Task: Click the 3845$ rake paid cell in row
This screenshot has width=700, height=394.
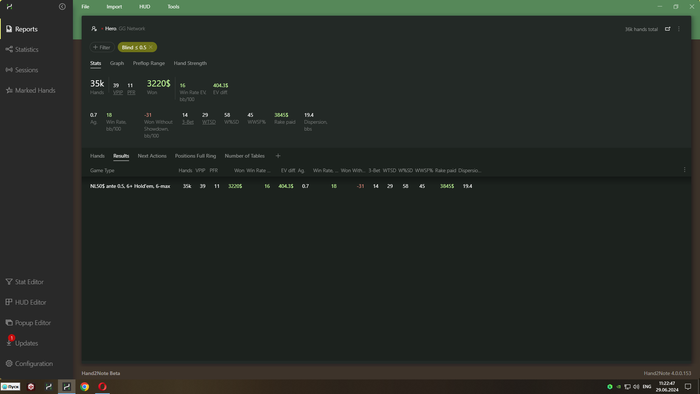Action: pos(447,186)
